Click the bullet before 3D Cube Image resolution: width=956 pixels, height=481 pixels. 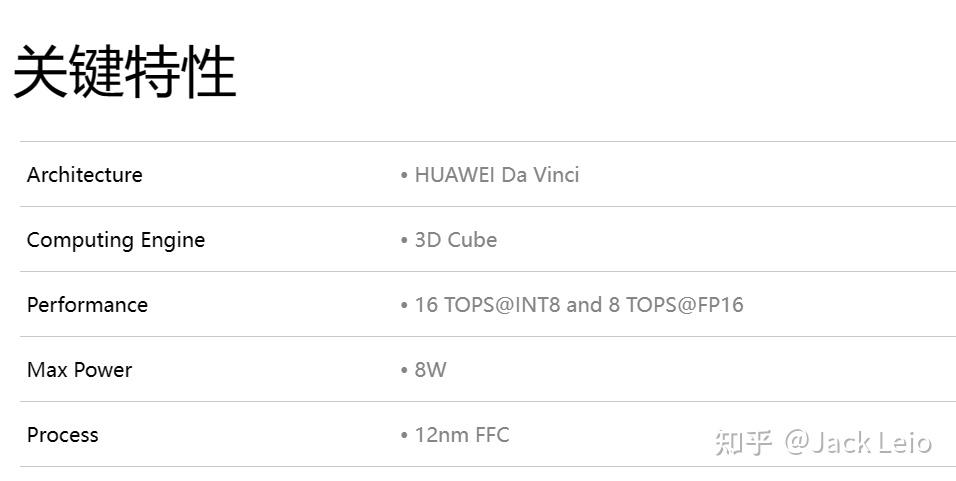pos(404,241)
